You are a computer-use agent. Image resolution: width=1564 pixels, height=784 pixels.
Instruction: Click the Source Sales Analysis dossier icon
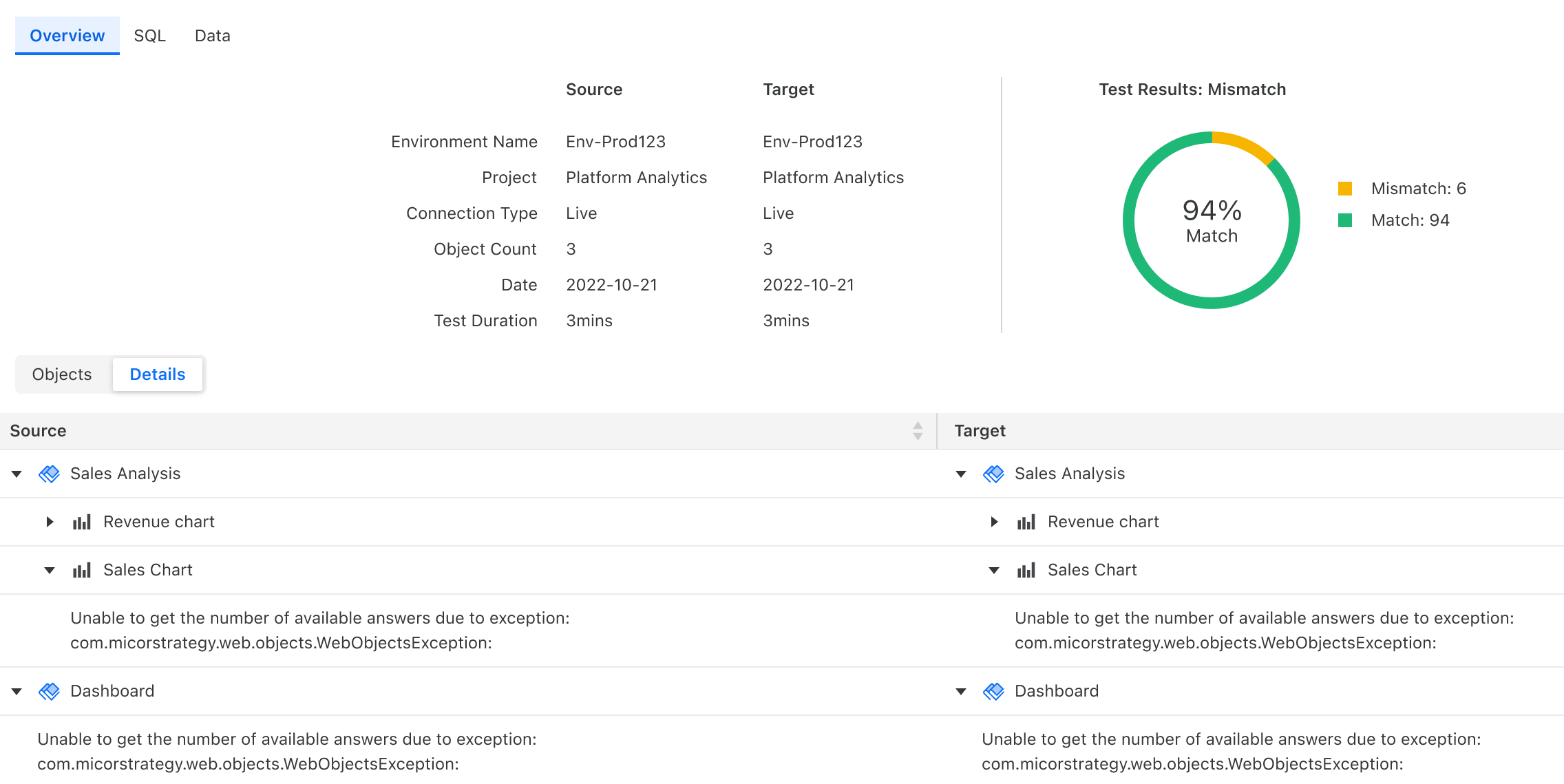49,474
